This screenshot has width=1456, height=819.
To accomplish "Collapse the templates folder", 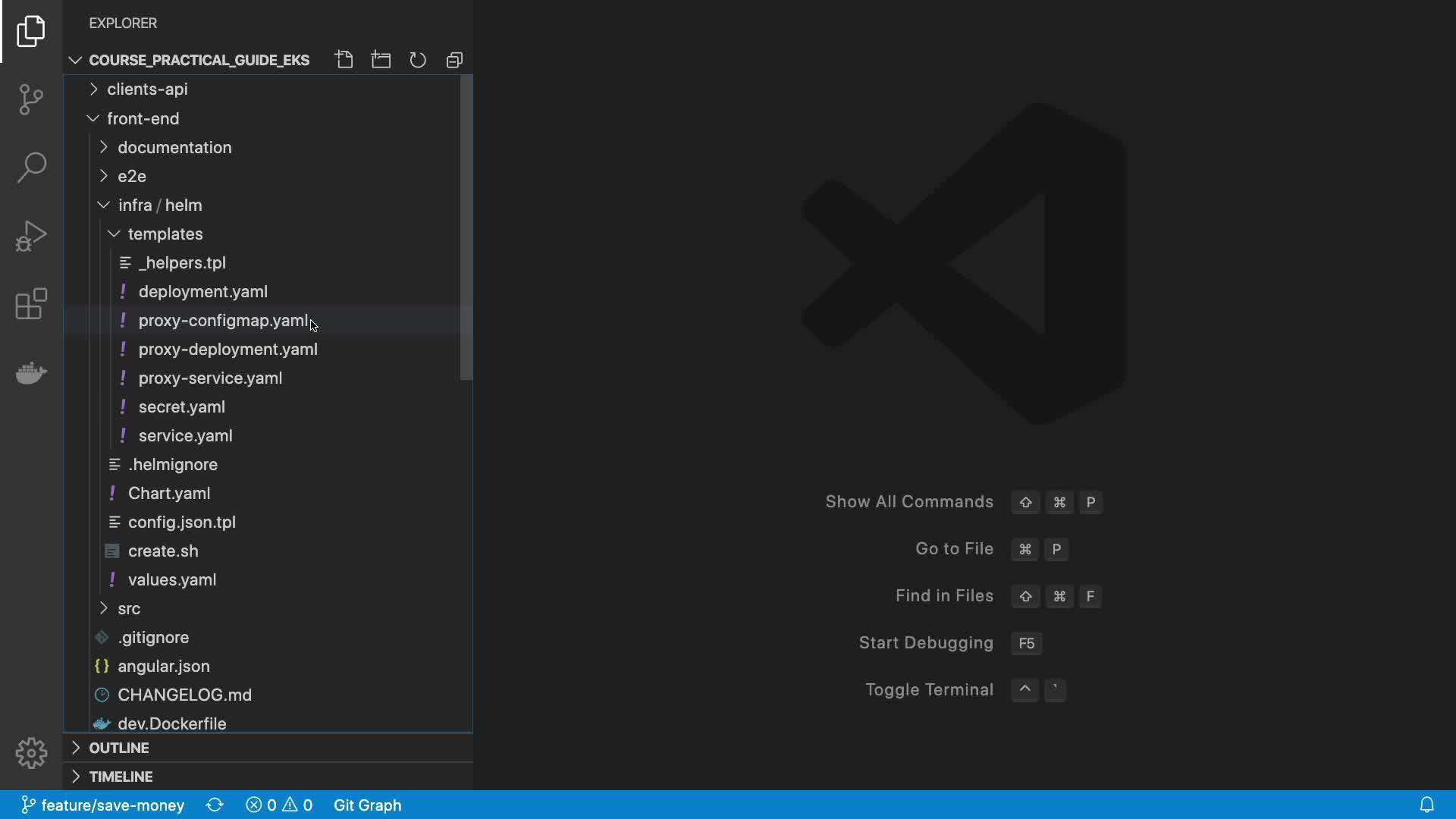I will (165, 234).
